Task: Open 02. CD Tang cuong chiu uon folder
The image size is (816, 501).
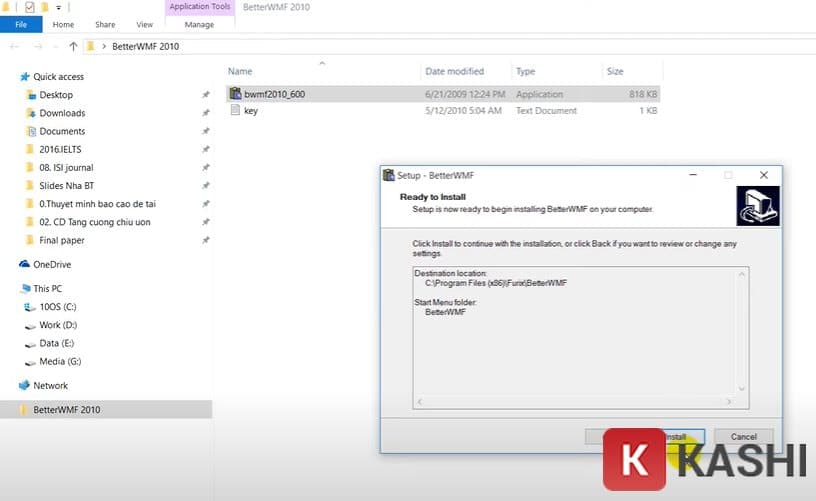Action: point(95,222)
